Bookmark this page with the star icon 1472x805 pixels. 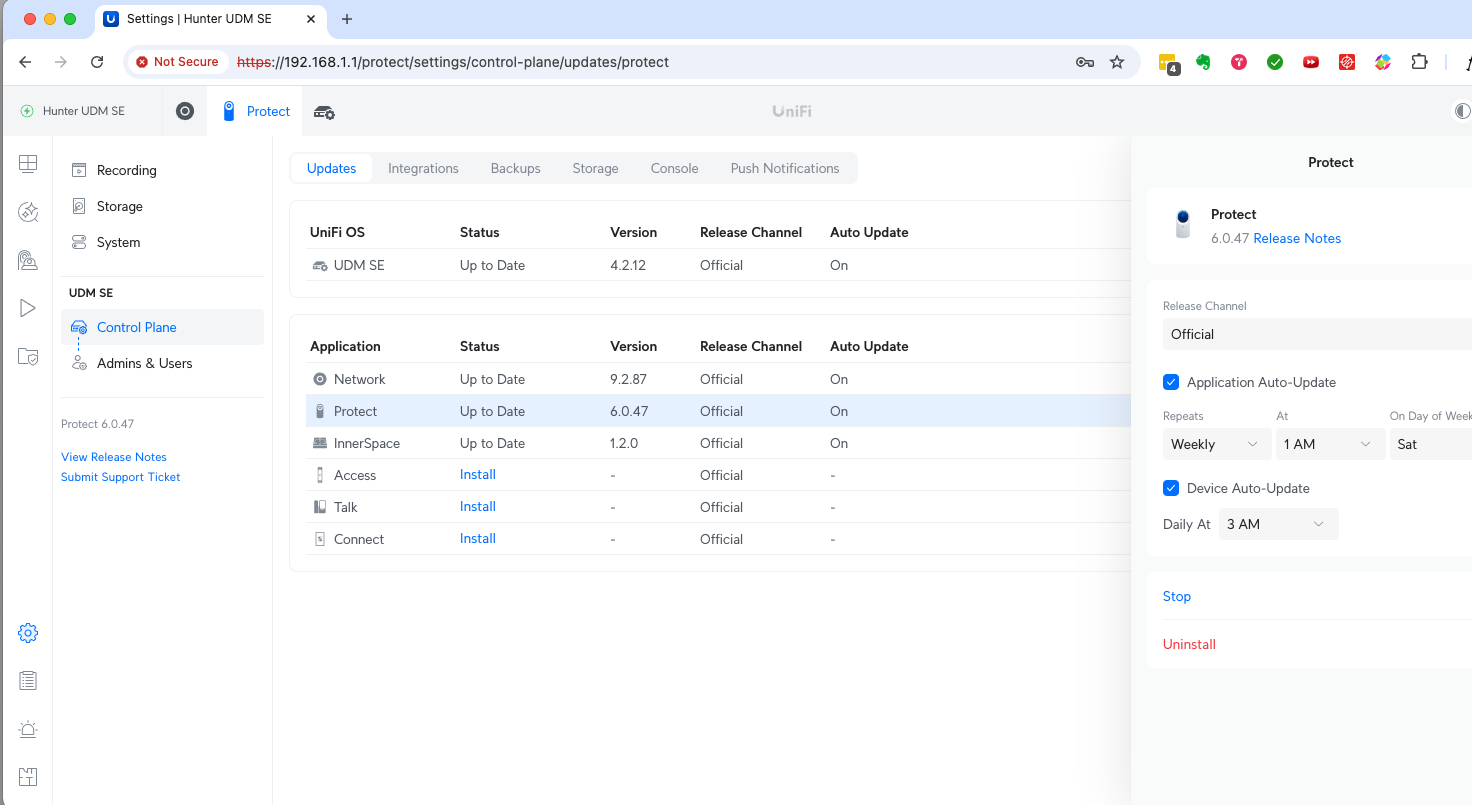coord(1117,62)
